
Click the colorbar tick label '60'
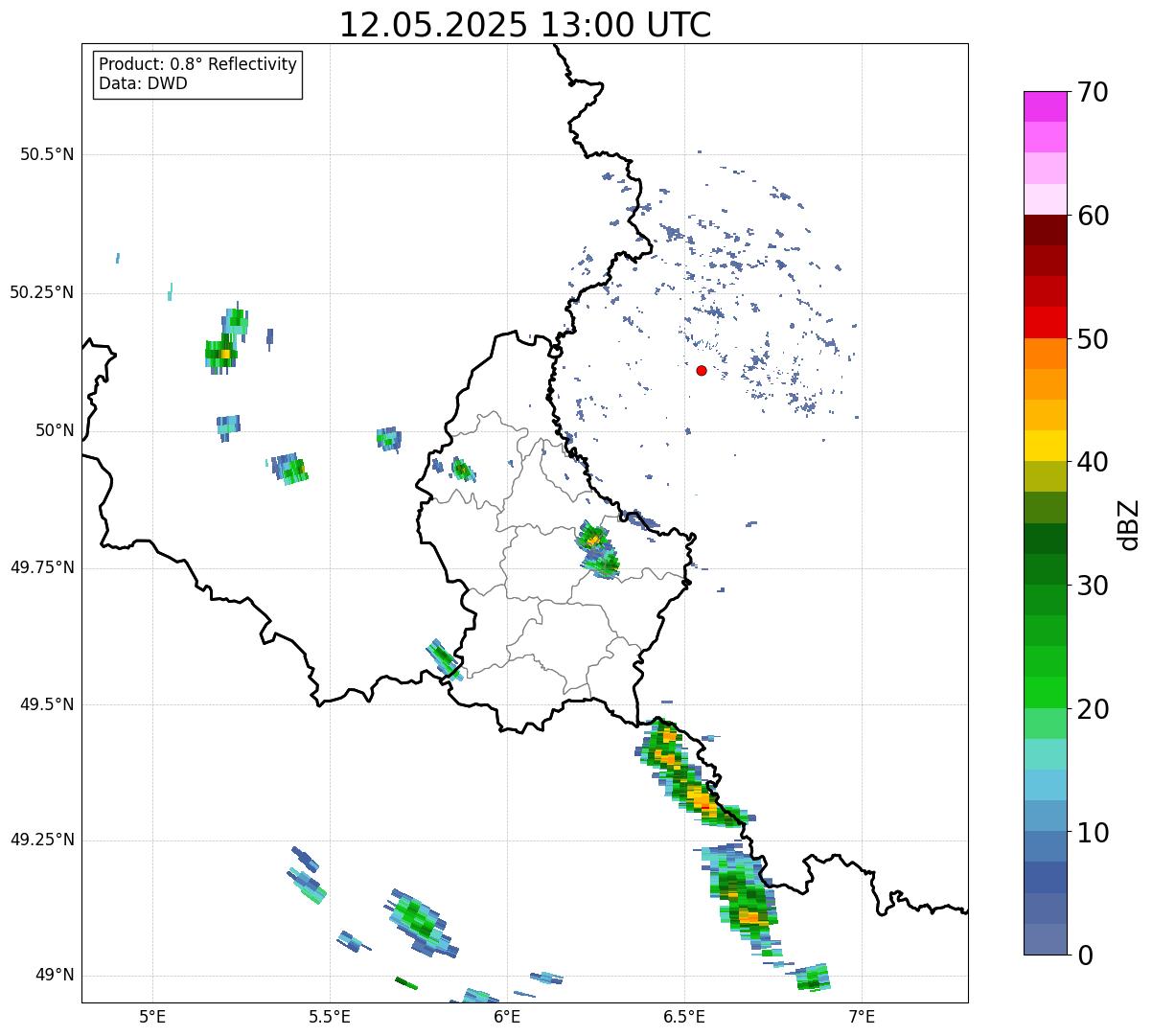[x=1093, y=216]
